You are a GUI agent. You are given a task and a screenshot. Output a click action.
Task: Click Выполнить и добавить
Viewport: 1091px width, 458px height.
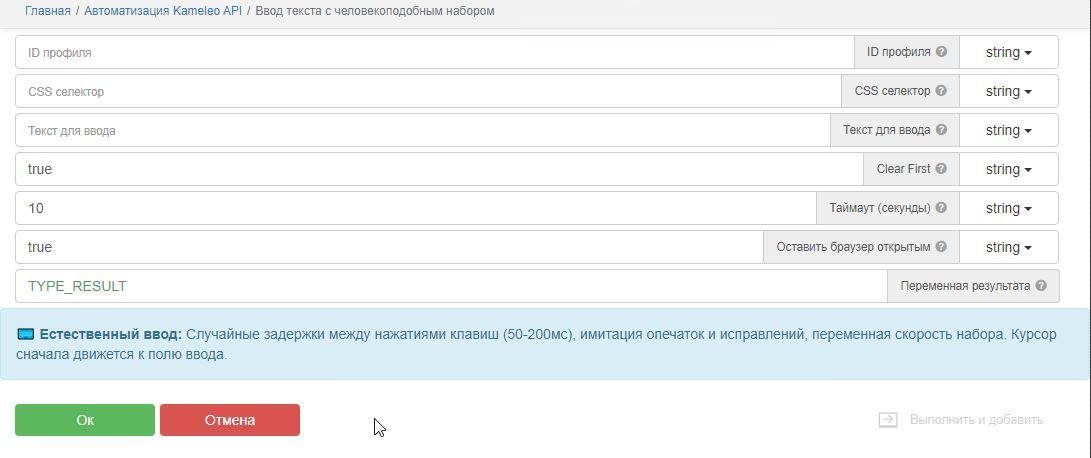(x=976, y=420)
